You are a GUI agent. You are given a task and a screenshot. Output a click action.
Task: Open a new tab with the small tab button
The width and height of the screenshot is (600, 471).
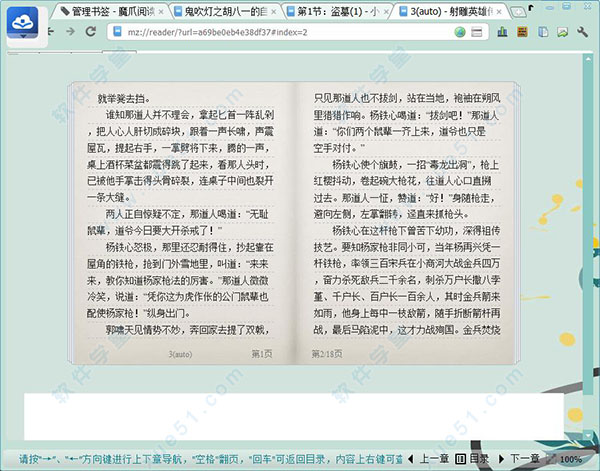(x=518, y=12)
